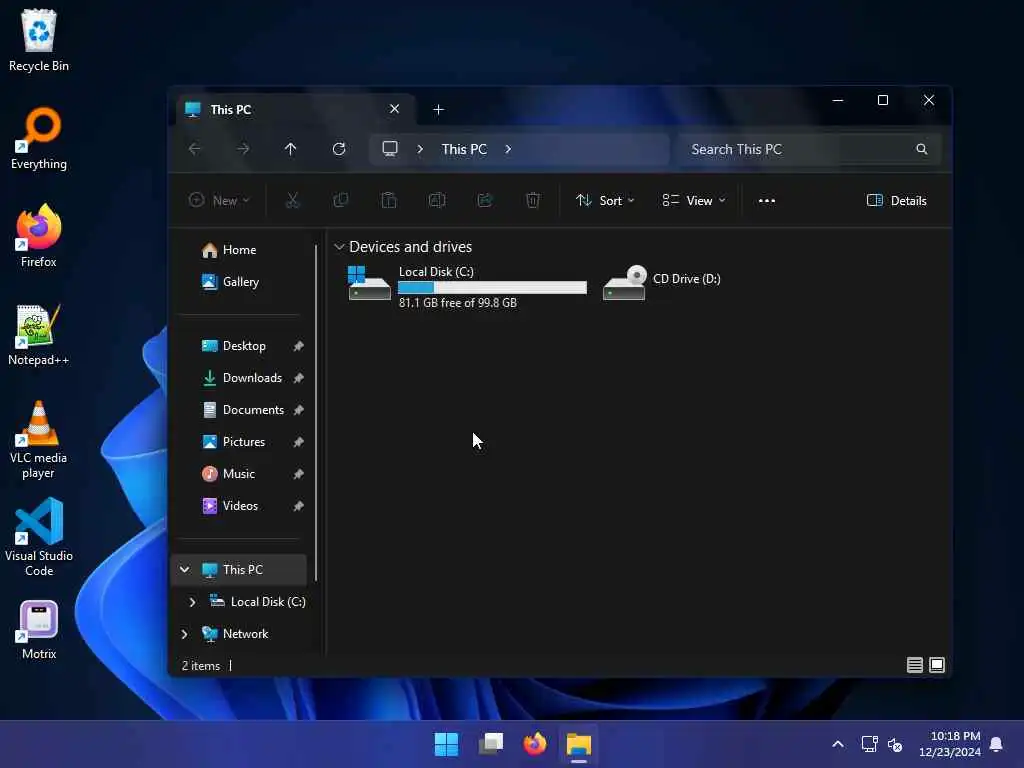Select the Motrix desktop shortcut

(x=39, y=630)
